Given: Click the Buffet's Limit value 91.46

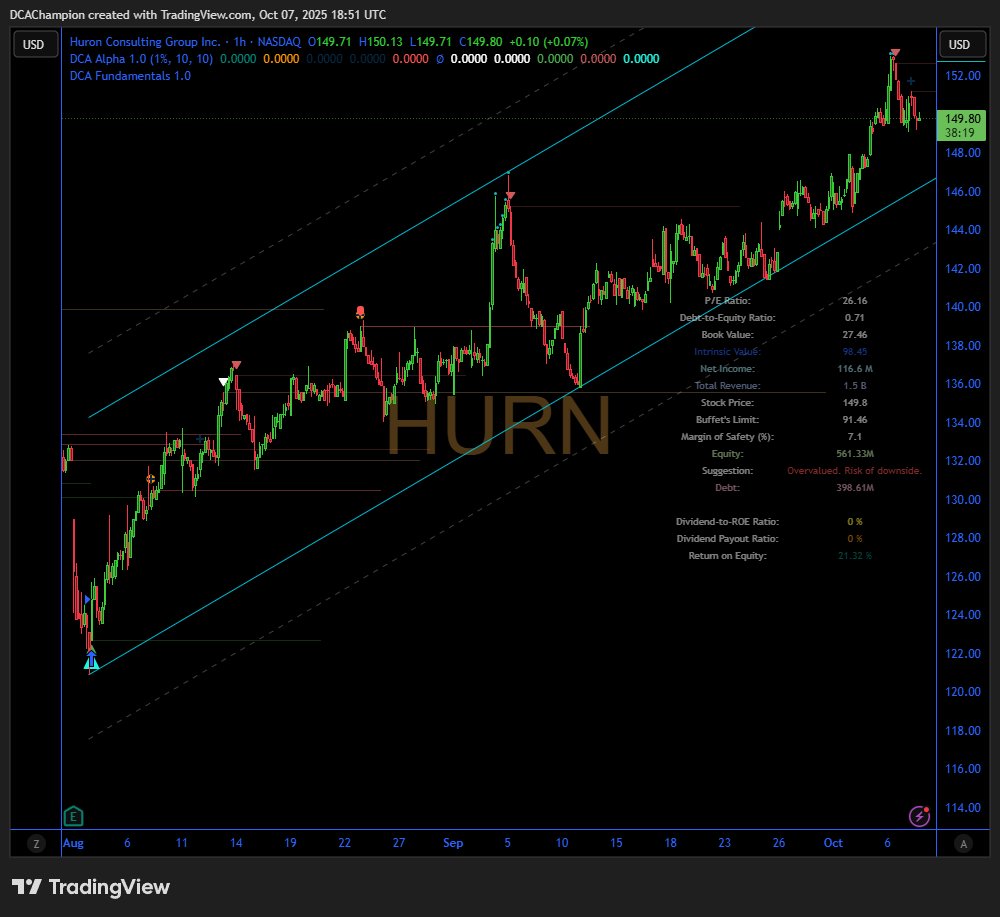Looking at the screenshot, I should coord(855,420).
